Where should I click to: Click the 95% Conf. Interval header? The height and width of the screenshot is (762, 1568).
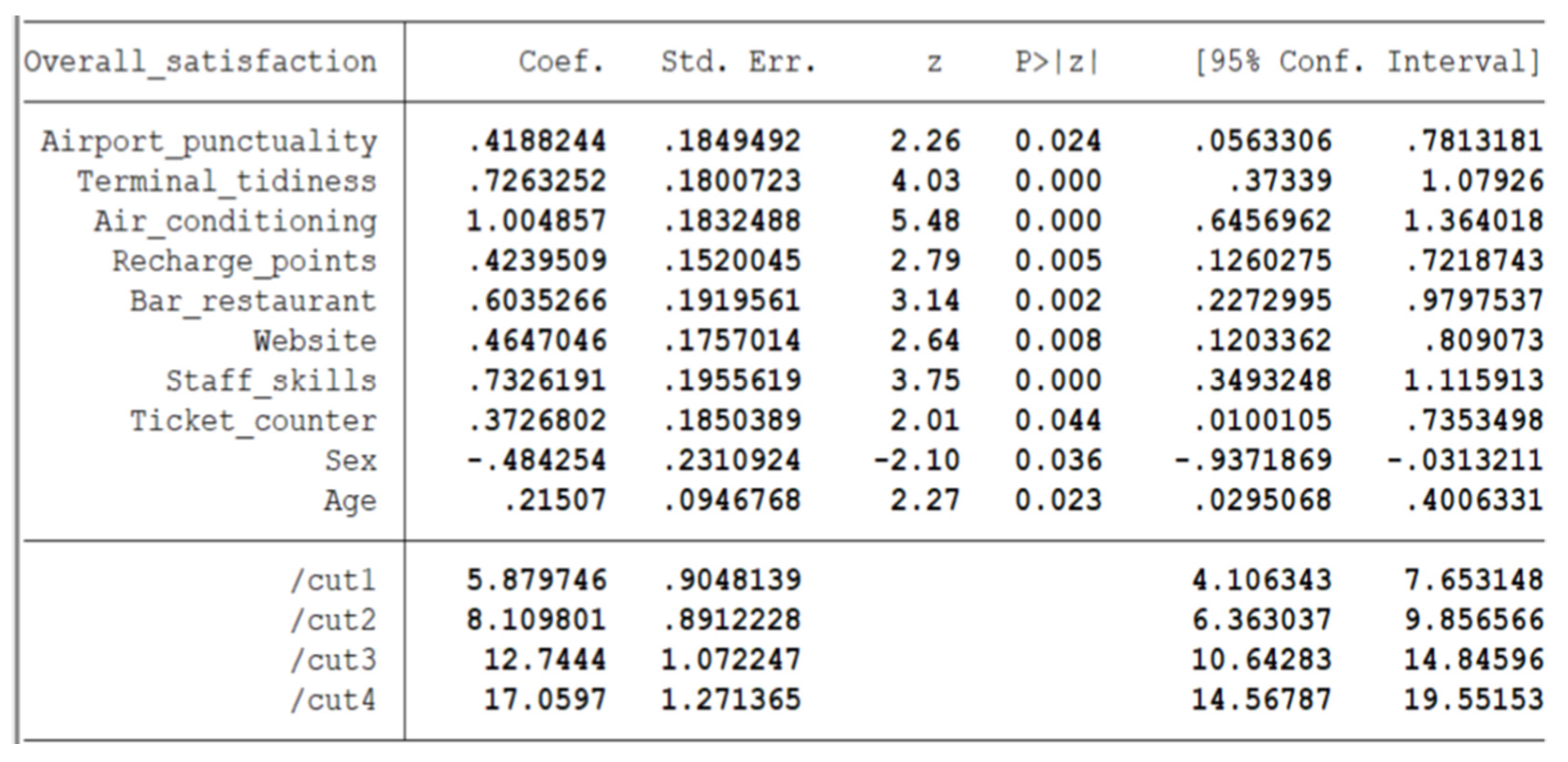tap(1367, 62)
